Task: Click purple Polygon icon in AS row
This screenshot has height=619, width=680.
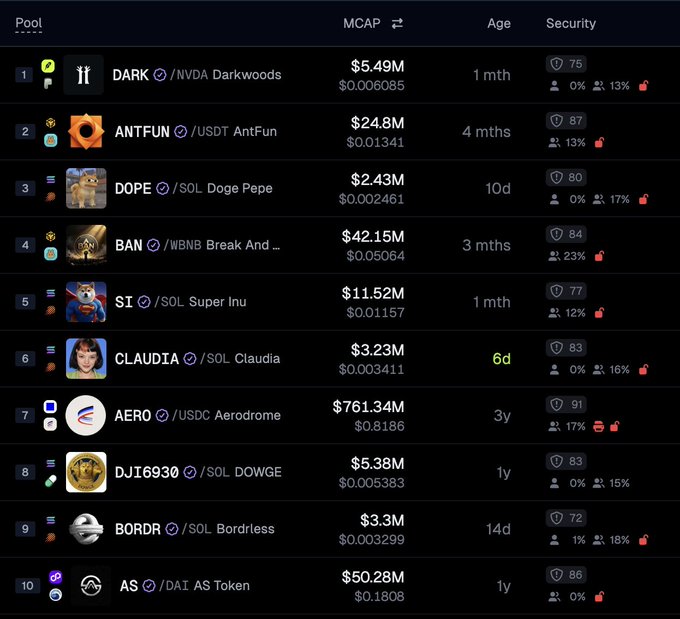Action: coord(55,577)
